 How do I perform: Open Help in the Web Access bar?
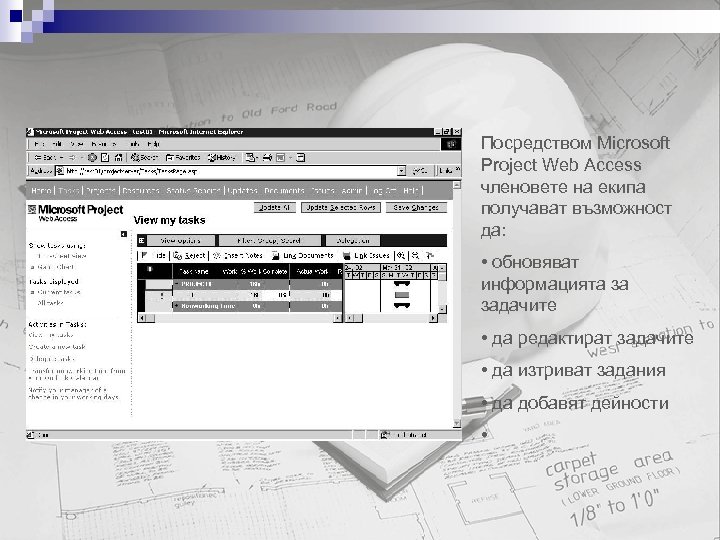coord(411,191)
